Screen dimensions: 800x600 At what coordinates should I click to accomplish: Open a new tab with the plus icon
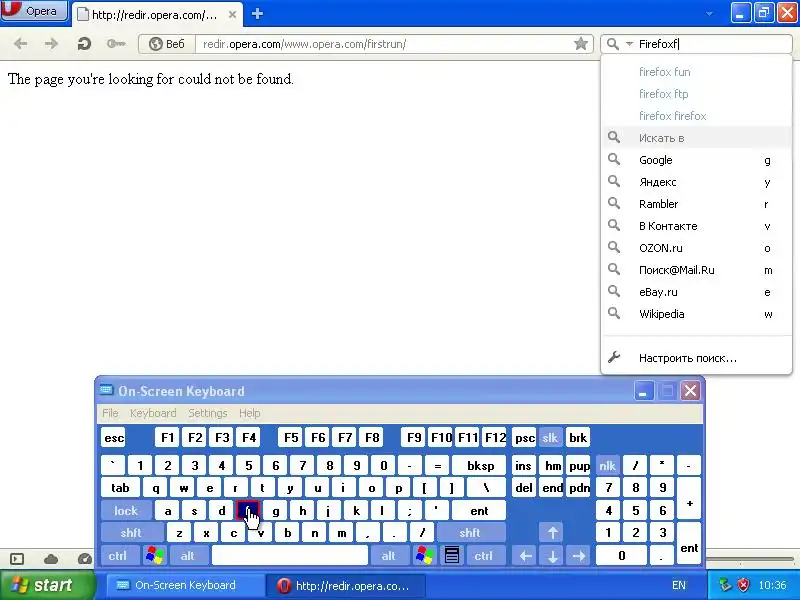(258, 14)
